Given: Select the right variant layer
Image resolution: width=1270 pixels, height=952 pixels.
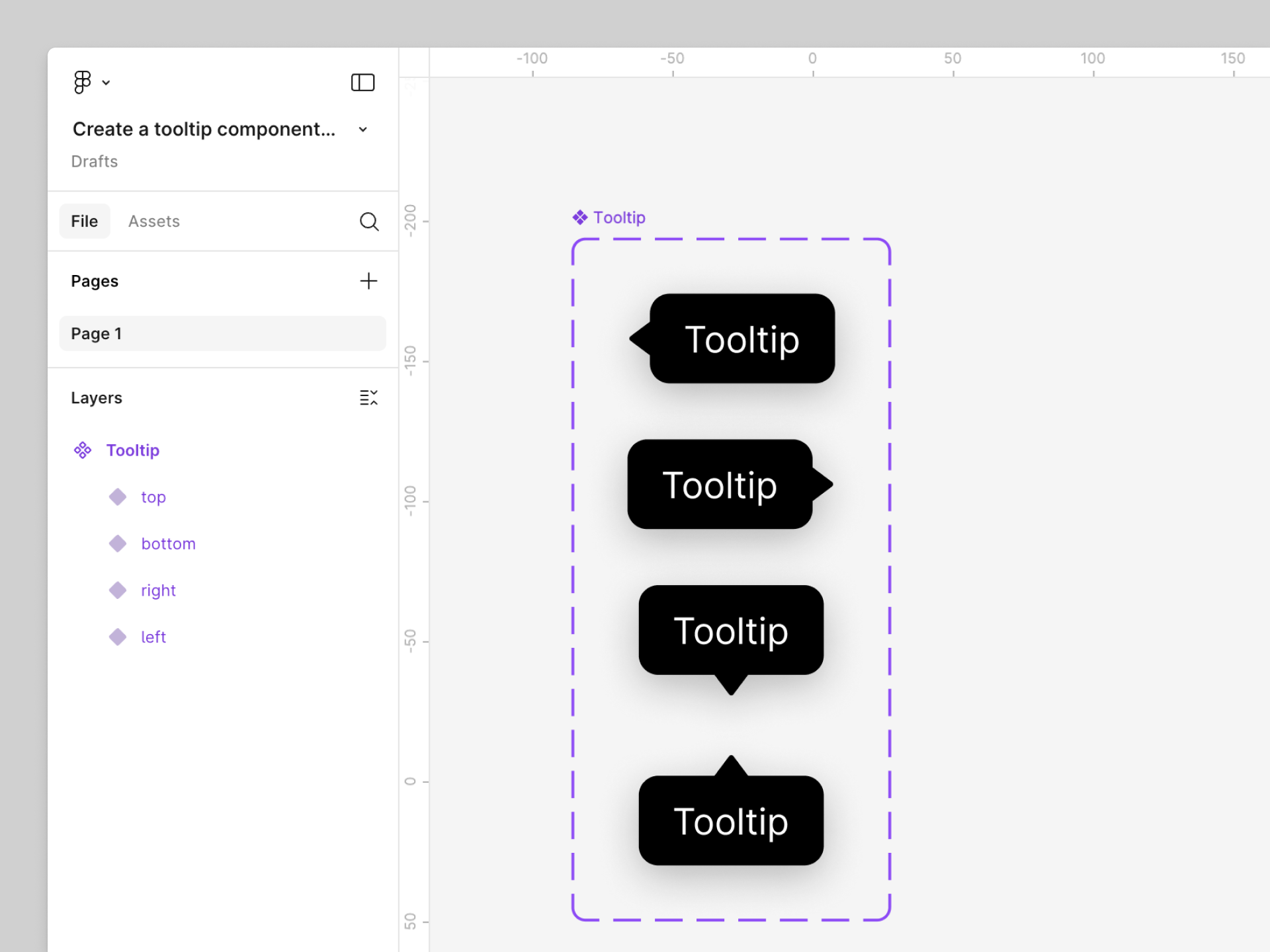Looking at the screenshot, I should pyautogui.click(x=158, y=590).
